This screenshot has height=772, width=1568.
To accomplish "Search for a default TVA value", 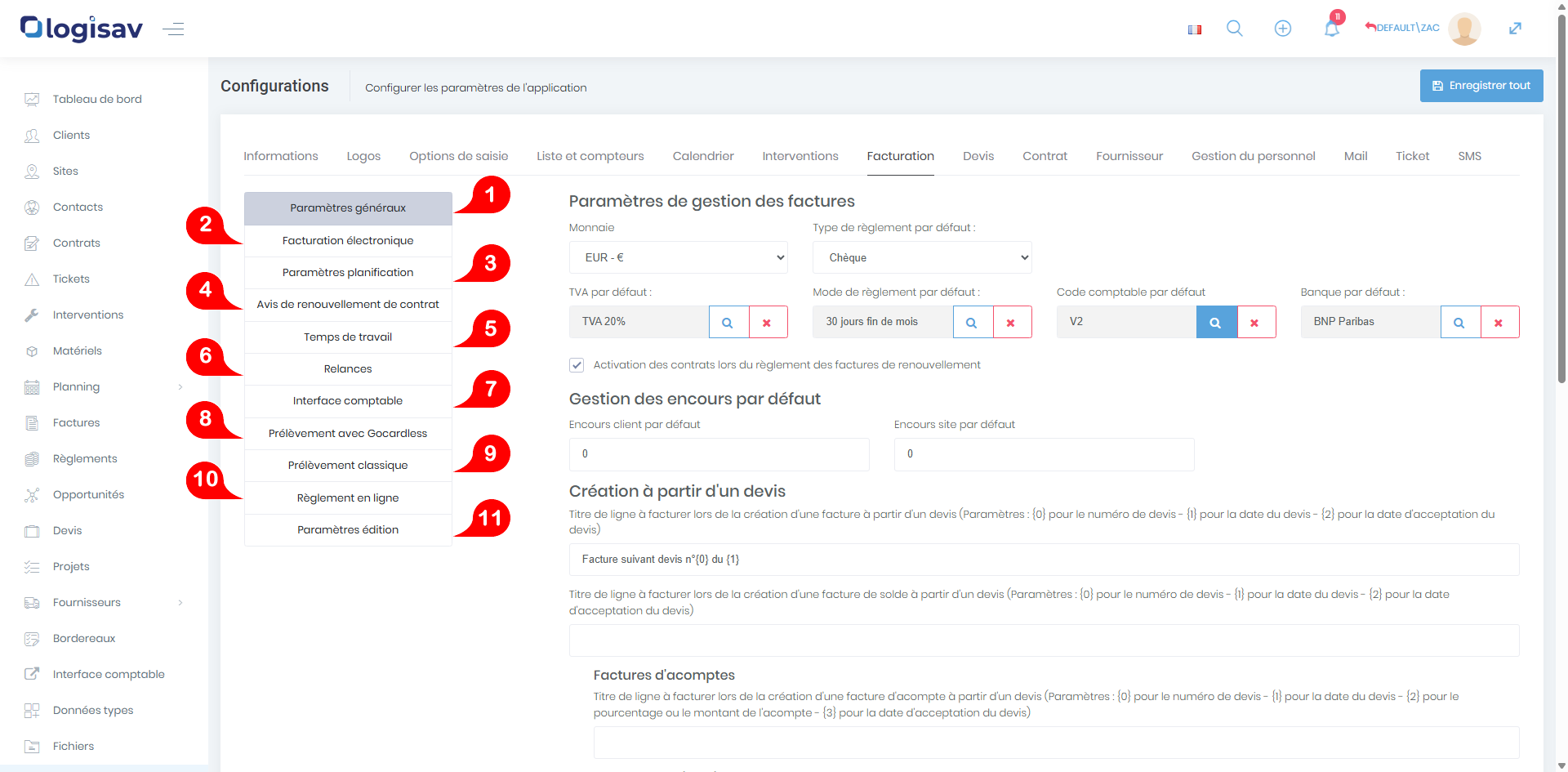I will [728, 322].
